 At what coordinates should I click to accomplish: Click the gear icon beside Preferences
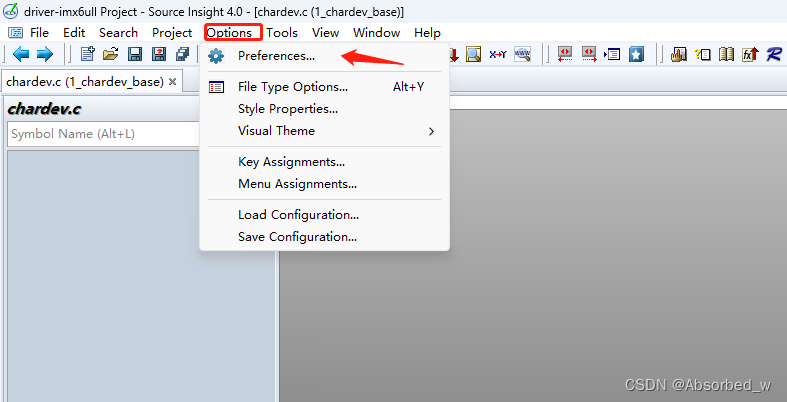[x=216, y=56]
